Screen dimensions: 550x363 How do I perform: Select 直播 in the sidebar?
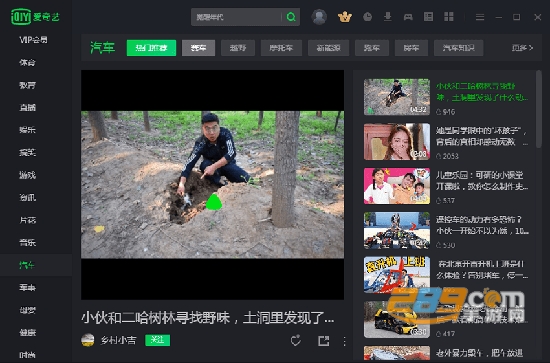pyautogui.click(x=27, y=107)
